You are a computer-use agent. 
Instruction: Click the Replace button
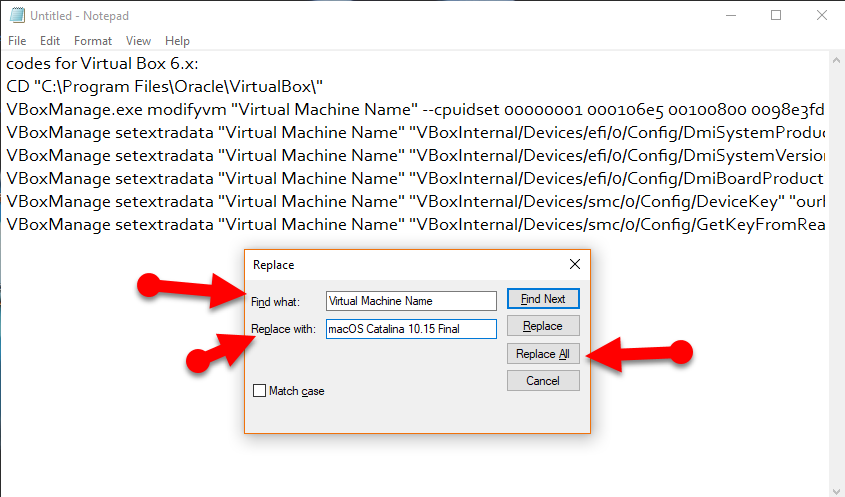543,326
